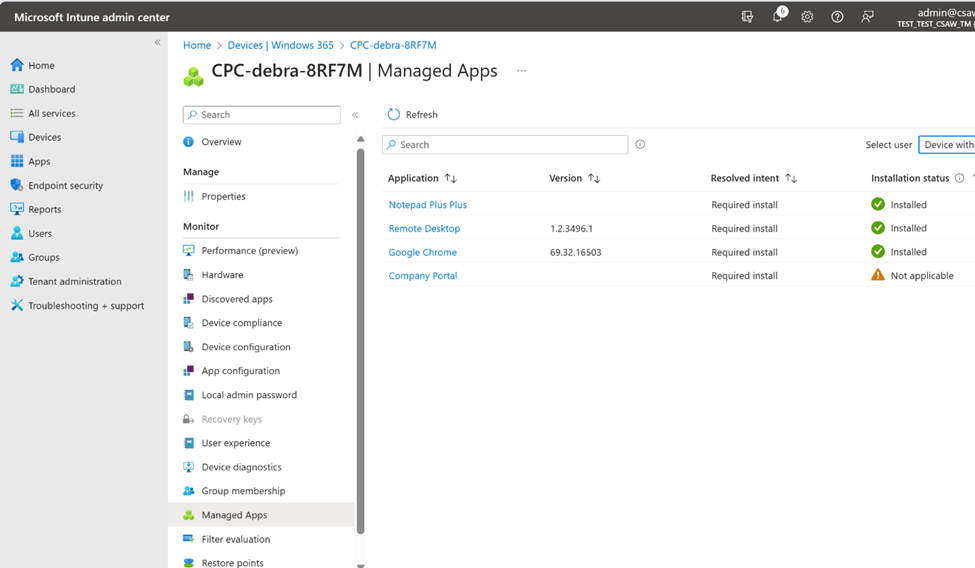Screen dimensions: 975x568
Task: Click the admin account label in header
Action: click(x=935, y=17)
